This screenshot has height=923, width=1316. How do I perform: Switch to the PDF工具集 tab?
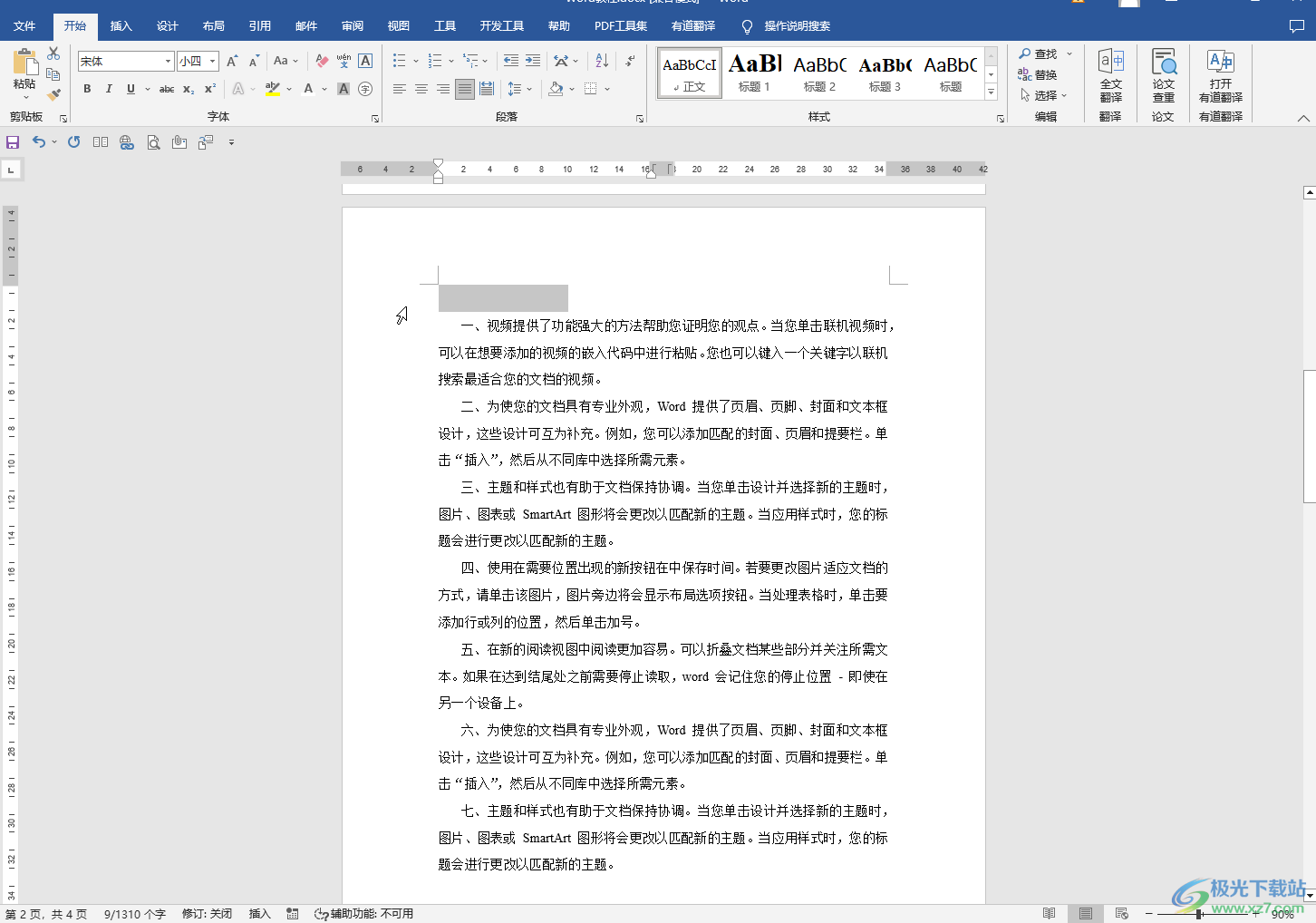[x=621, y=26]
